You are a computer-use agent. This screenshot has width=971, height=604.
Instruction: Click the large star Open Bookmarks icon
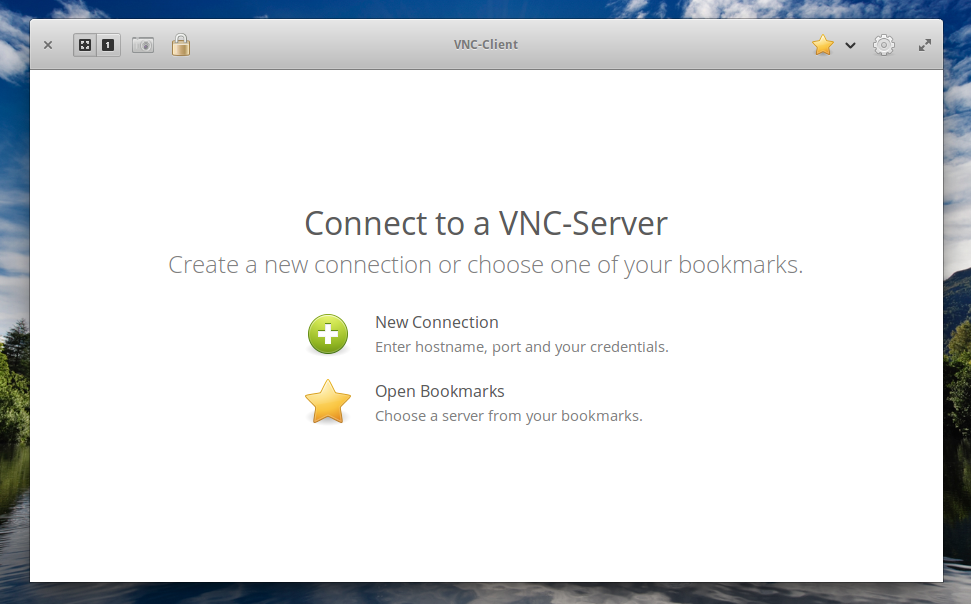328,402
